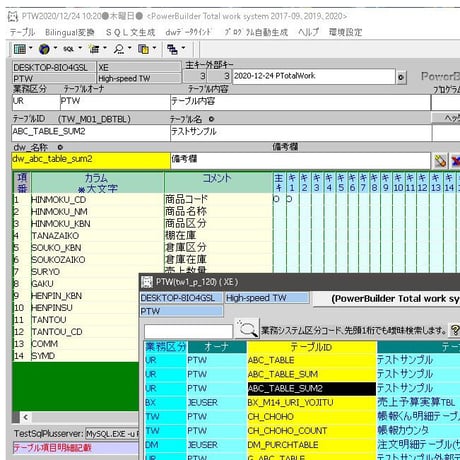The width and height of the screenshot is (460, 460).
Task: Open dropdown arrow beside table grid icon
Action: (31, 48)
